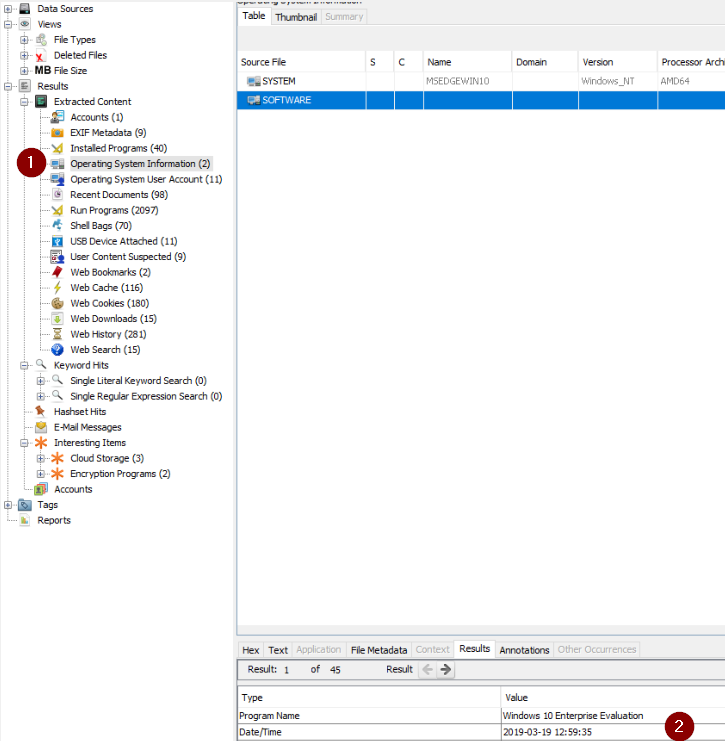Open the File Metadata tab
This screenshot has height=741, width=725.
click(378, 650)
